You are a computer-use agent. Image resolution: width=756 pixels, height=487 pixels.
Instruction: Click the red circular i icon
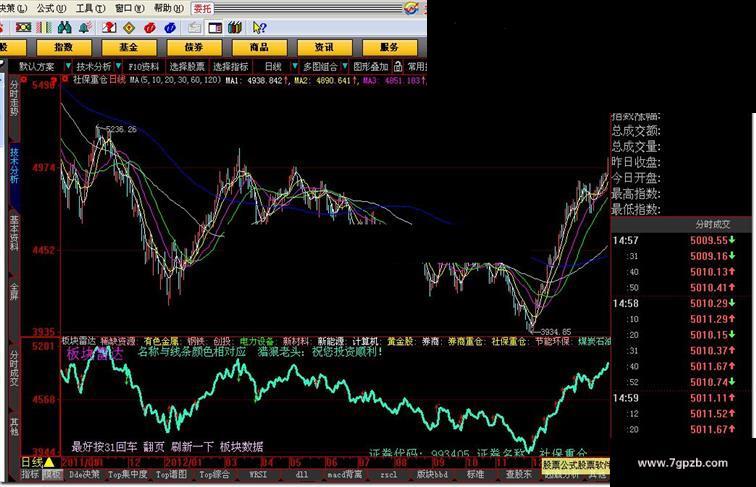149,28
